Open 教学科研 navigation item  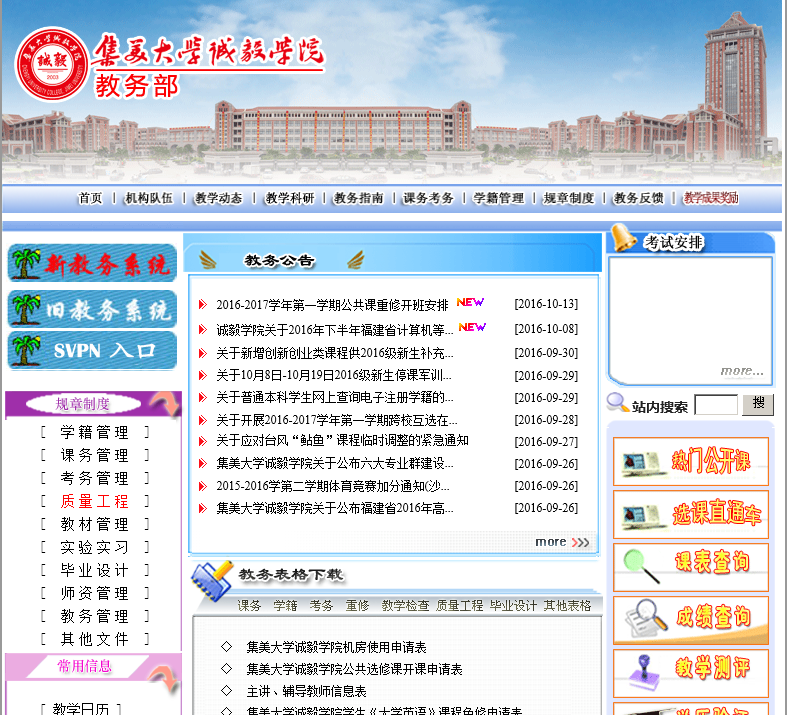(290, 198)
